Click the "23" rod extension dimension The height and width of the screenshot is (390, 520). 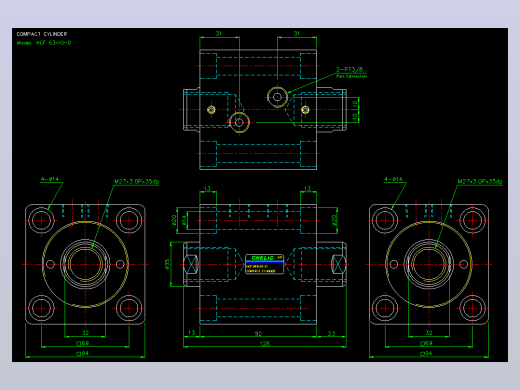[x=331, y=333]
